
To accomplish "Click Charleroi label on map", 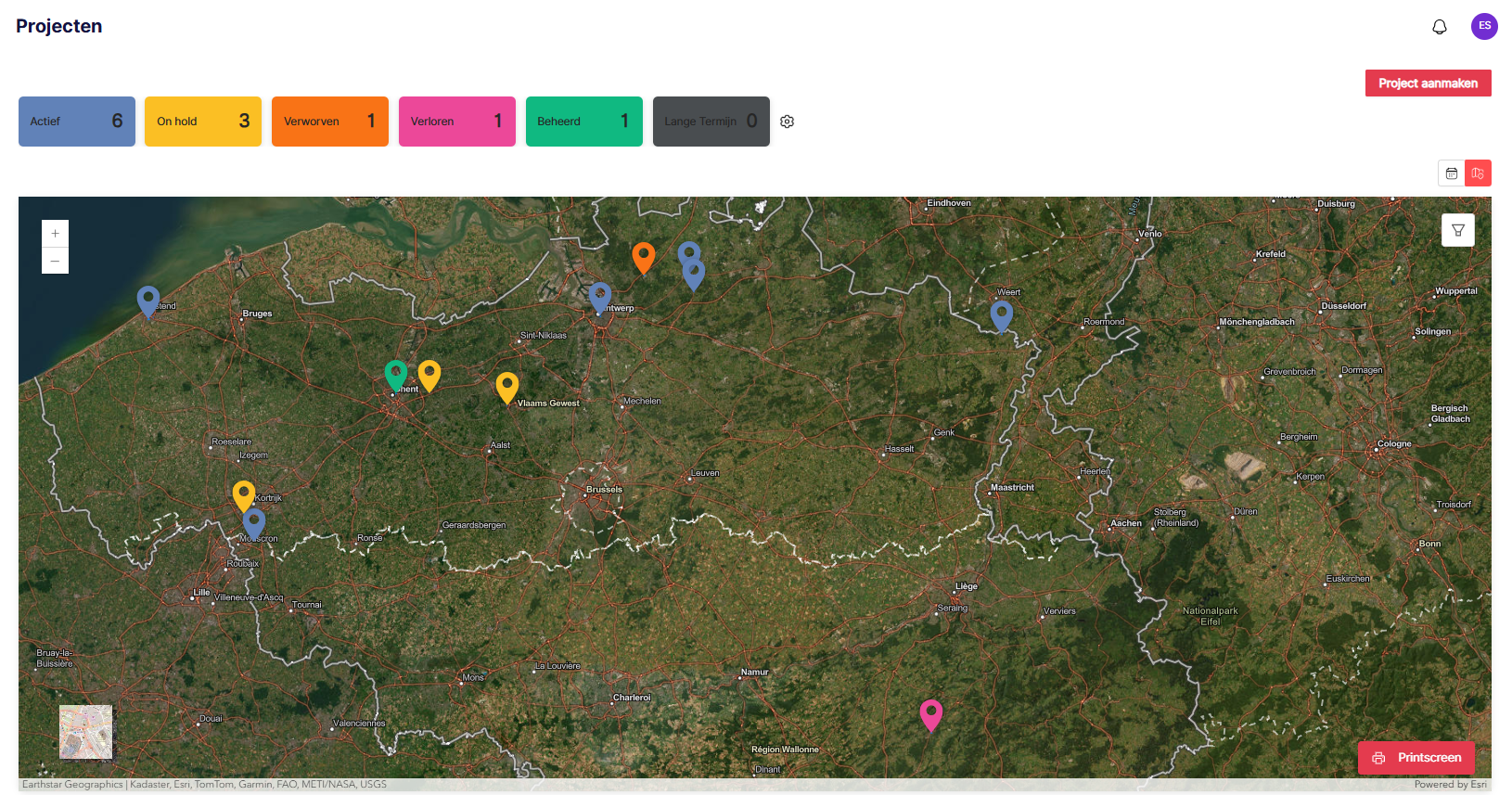I will pos(632,698).
